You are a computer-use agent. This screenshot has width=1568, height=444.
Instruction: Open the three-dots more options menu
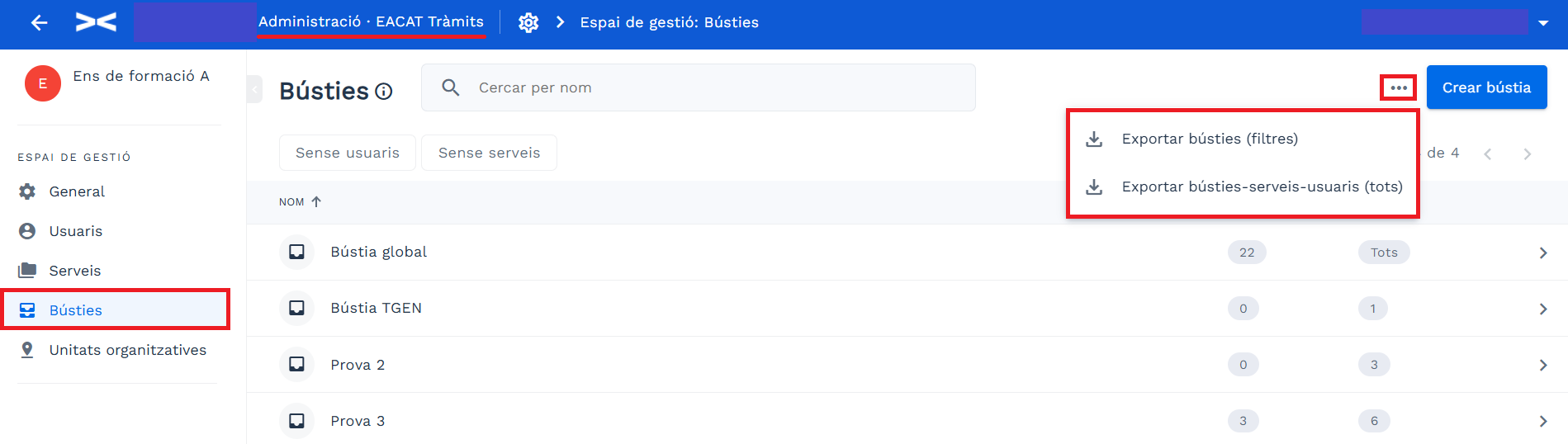(x=1398, y=87)
